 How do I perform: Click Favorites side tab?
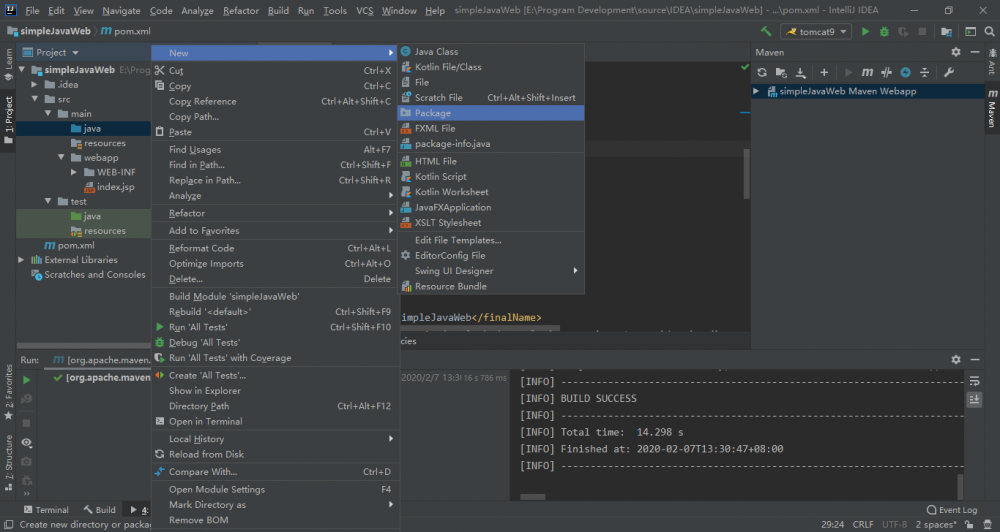[8, 392]
